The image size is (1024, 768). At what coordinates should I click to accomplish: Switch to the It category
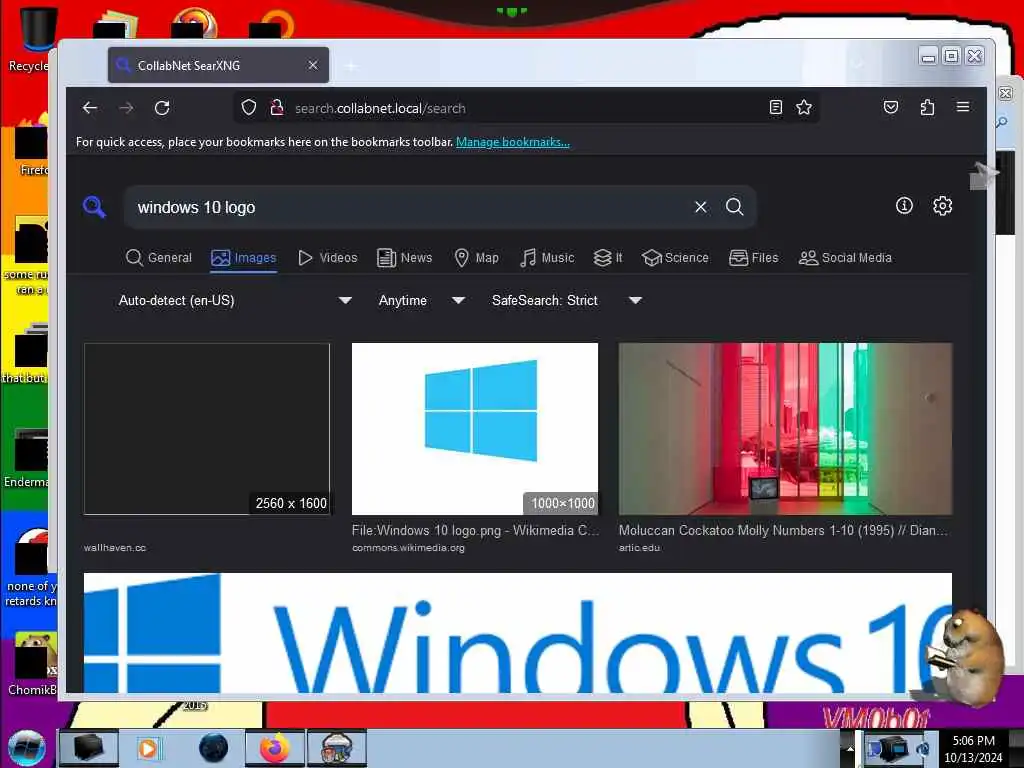607,258
